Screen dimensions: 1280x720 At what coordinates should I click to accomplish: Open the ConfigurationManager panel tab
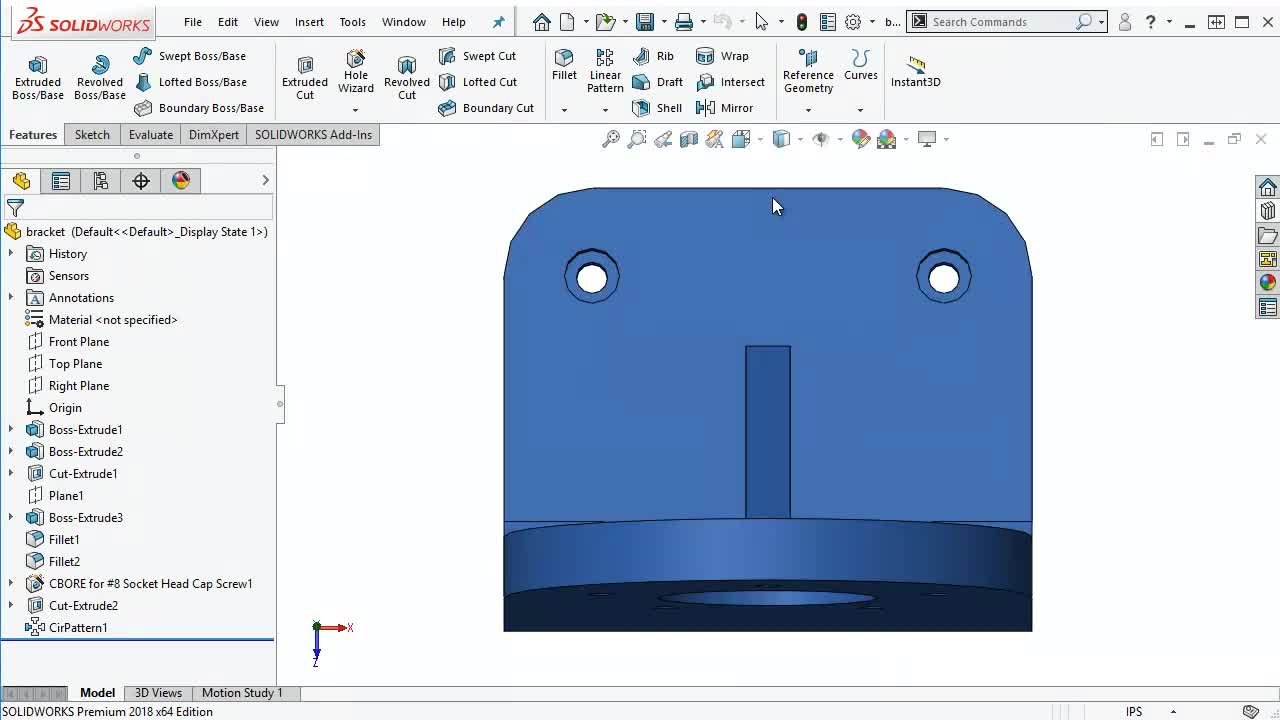[x=101, y=181]
